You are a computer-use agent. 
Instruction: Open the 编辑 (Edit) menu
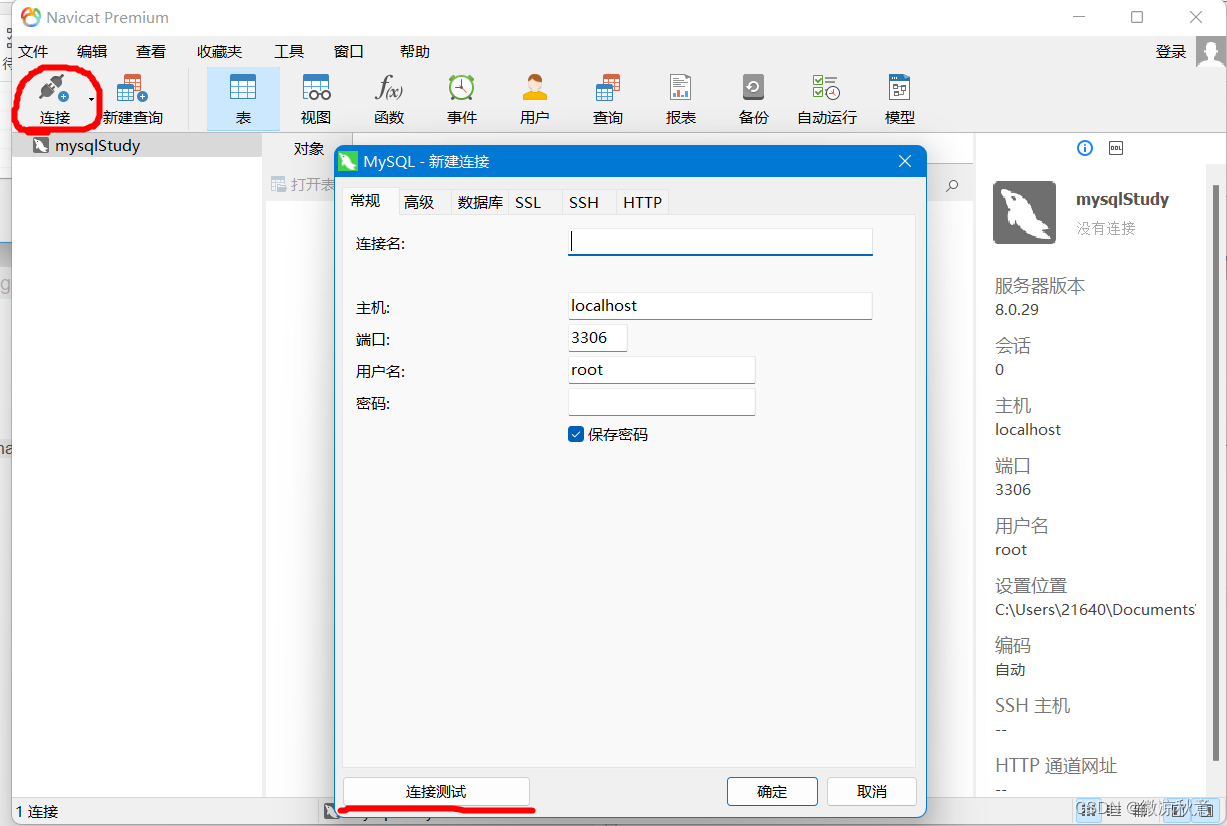click(92, 52)
